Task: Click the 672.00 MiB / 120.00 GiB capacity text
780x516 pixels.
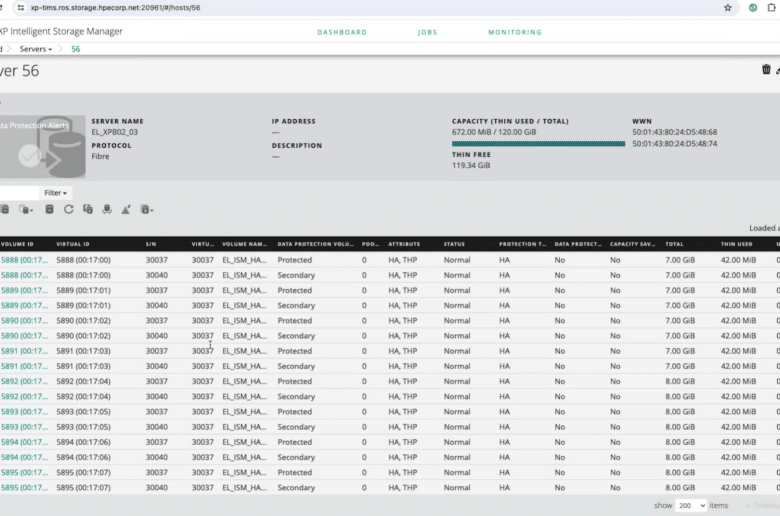Action: click(x=494, y=132)
